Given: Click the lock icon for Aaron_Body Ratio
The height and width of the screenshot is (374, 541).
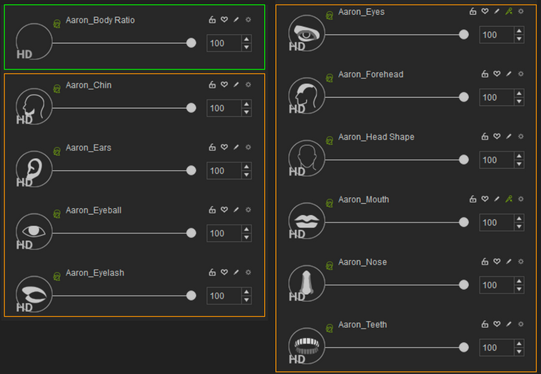Looking at the screenshot, I should click(x=212, y=20).
